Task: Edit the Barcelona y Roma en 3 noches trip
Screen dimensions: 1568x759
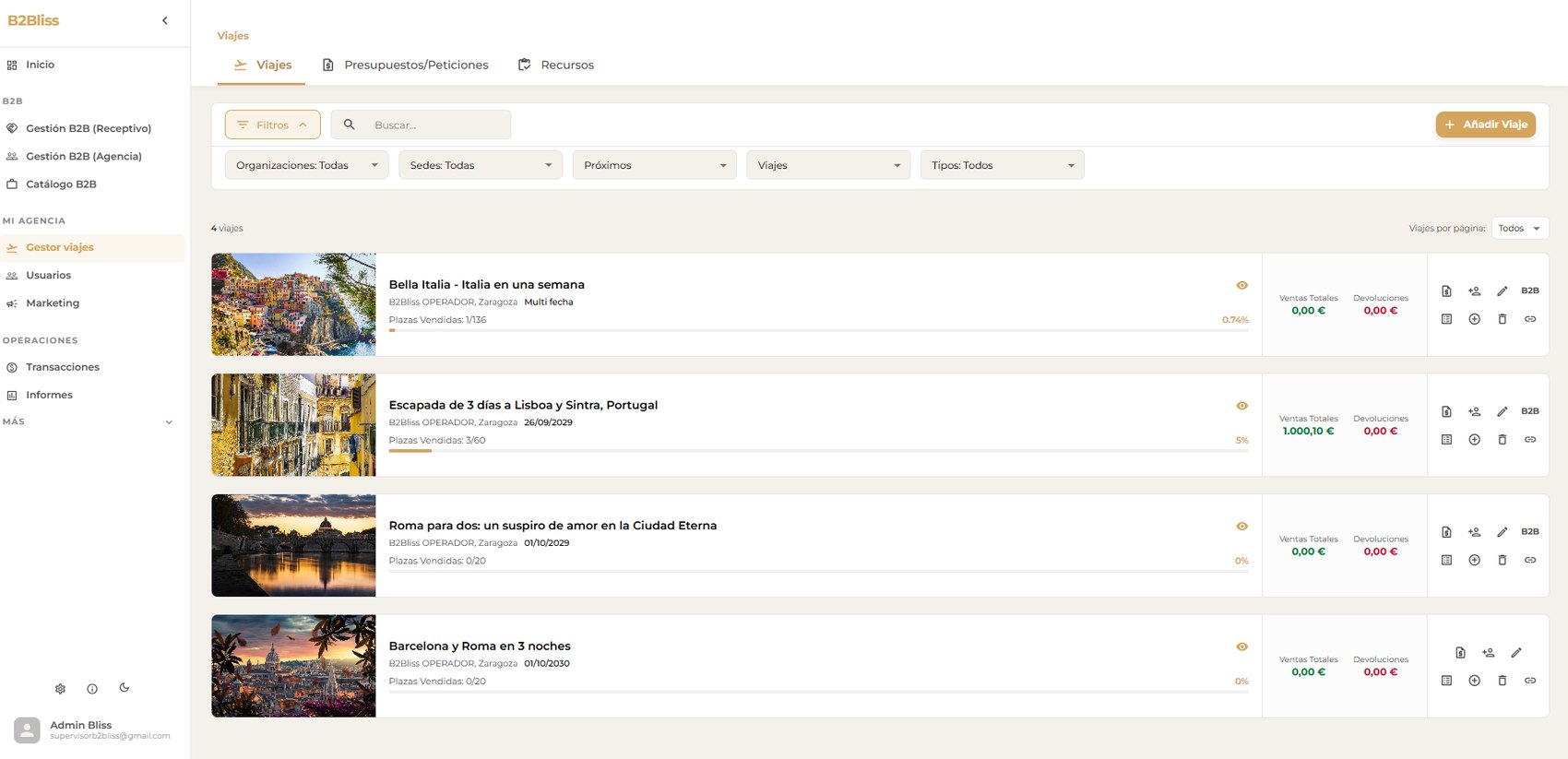Action: click(x=1515, y=652)
